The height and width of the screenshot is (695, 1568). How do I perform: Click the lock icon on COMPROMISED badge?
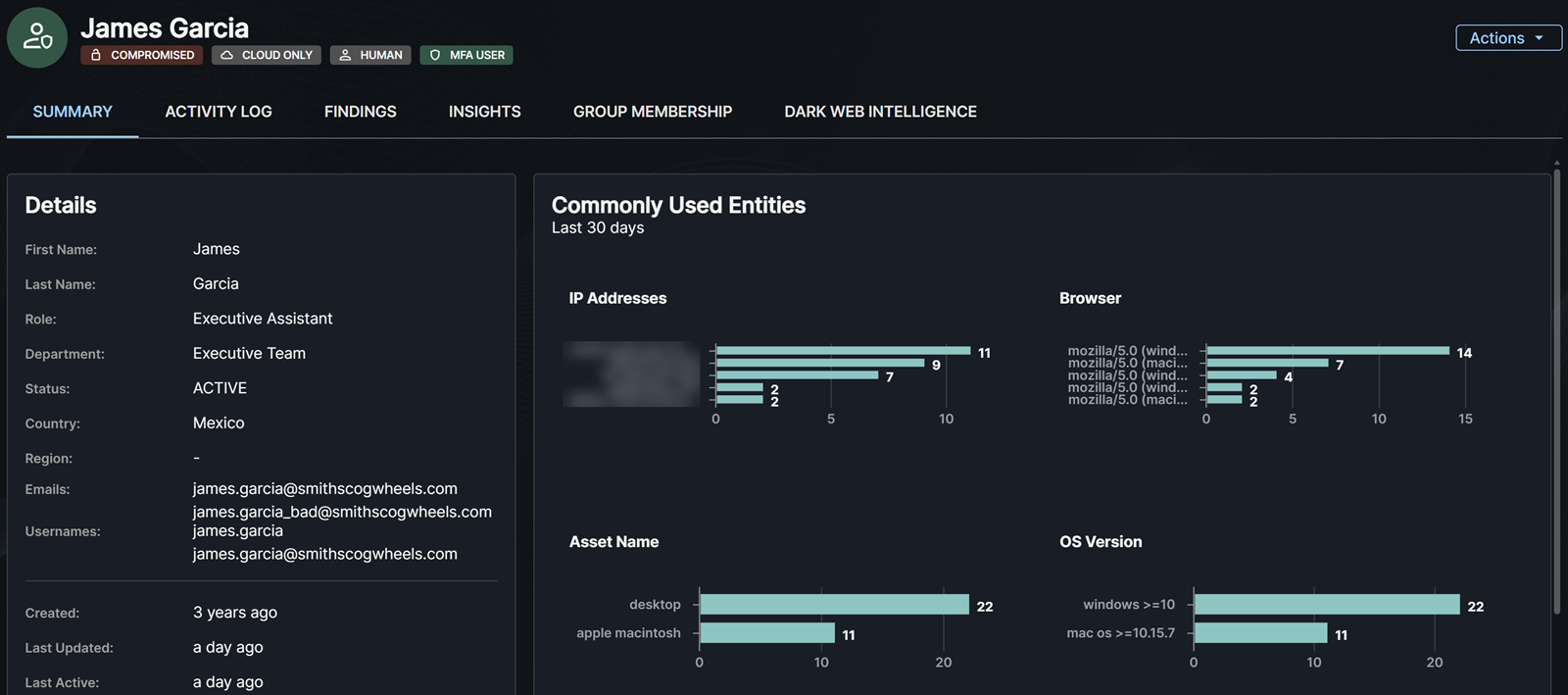tap(96, 56)
